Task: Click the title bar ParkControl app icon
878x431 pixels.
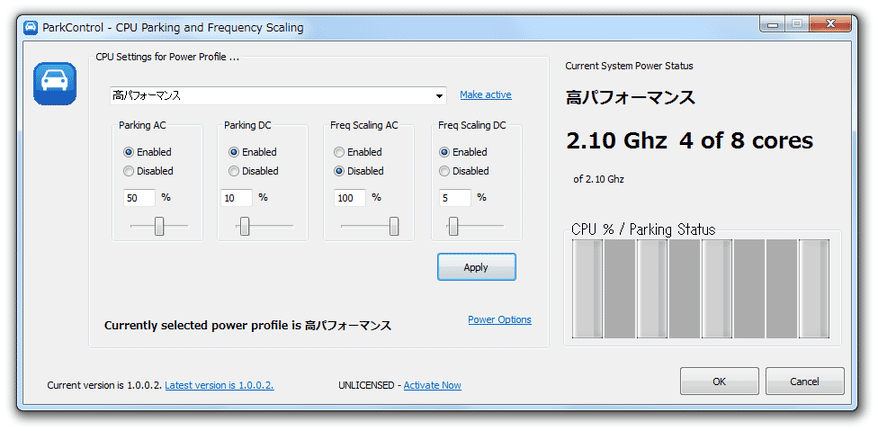Action: point(32,27)
